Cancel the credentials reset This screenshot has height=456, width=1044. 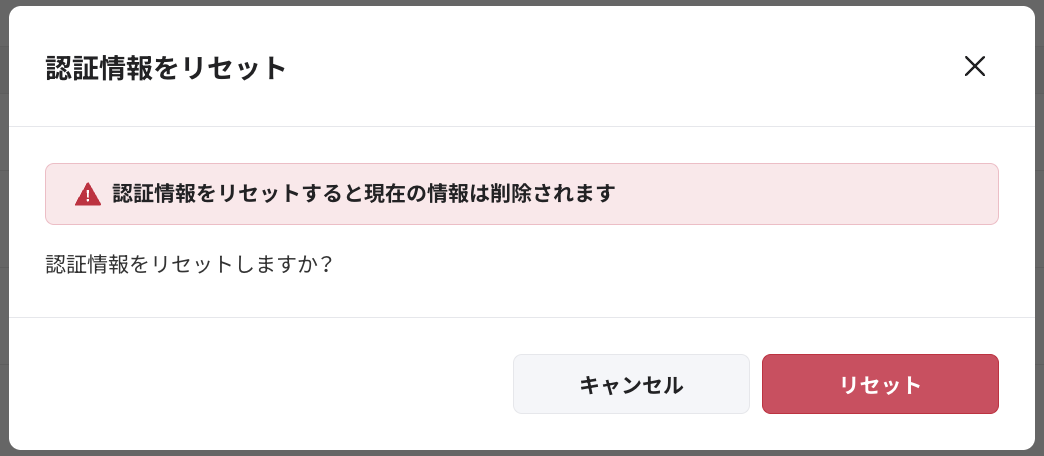631,384
